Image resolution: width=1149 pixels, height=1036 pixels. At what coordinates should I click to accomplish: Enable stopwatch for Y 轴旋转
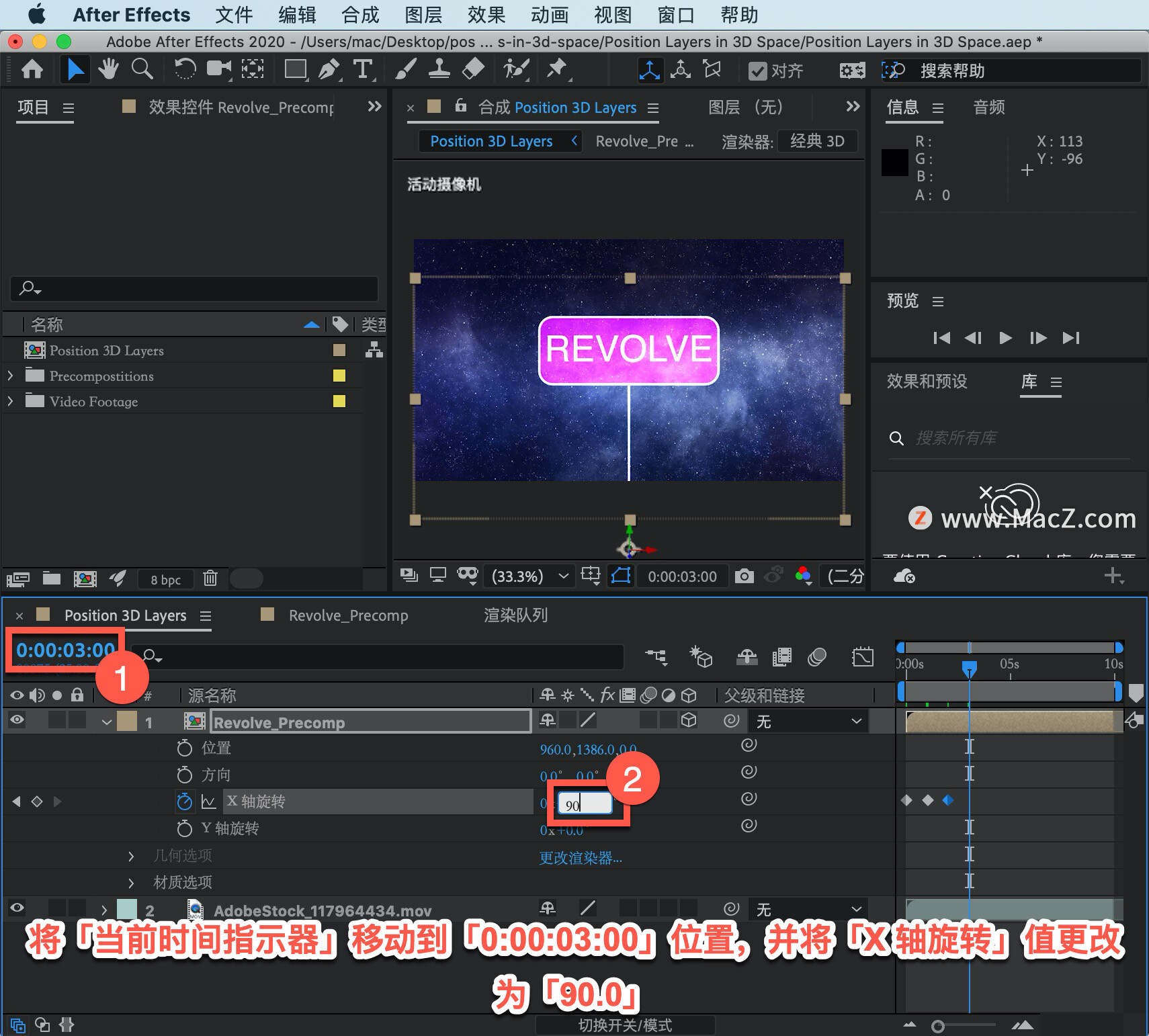(x=184, y=828)
